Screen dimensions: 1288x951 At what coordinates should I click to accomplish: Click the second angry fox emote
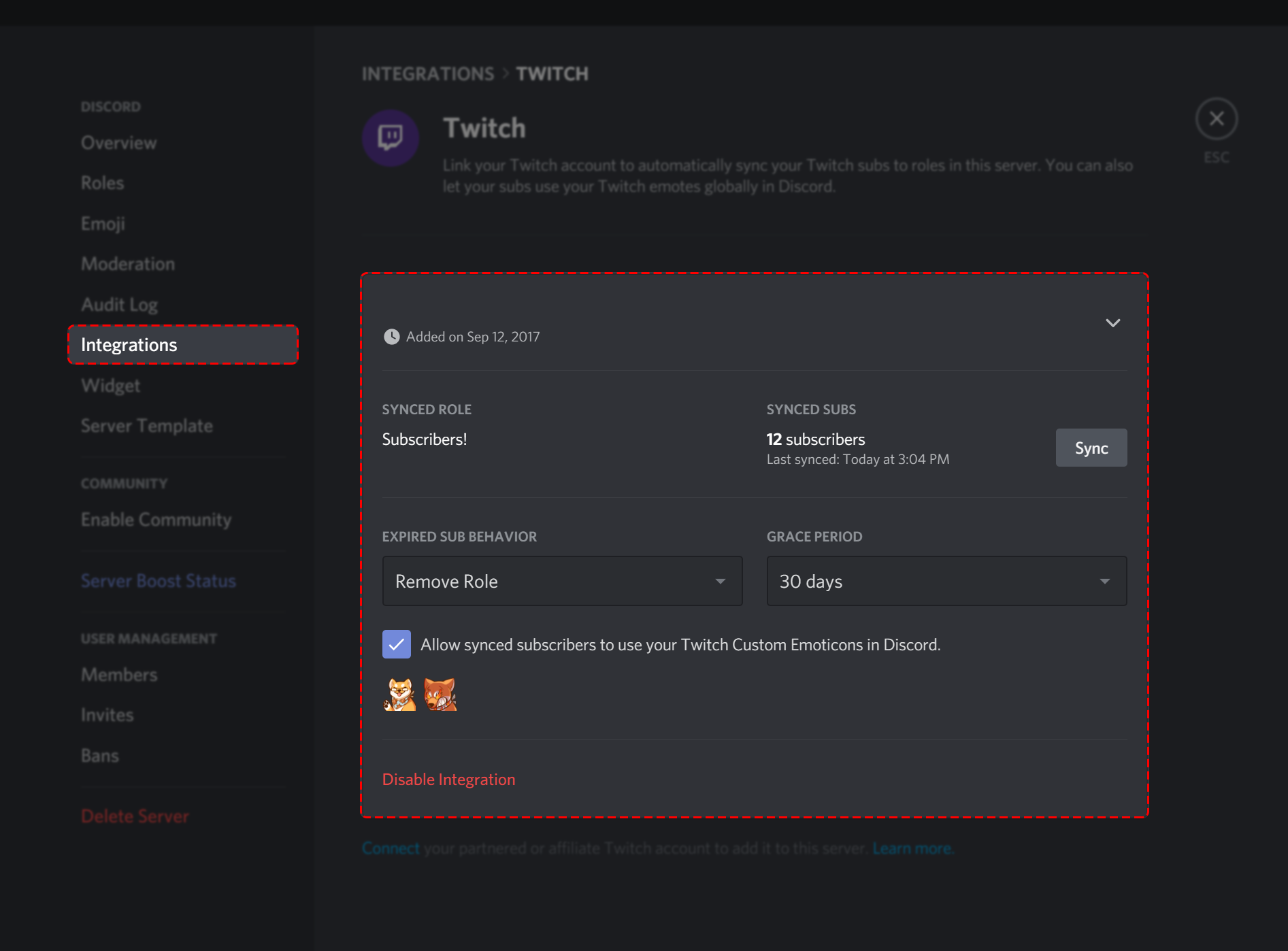(x=440, y=695)
